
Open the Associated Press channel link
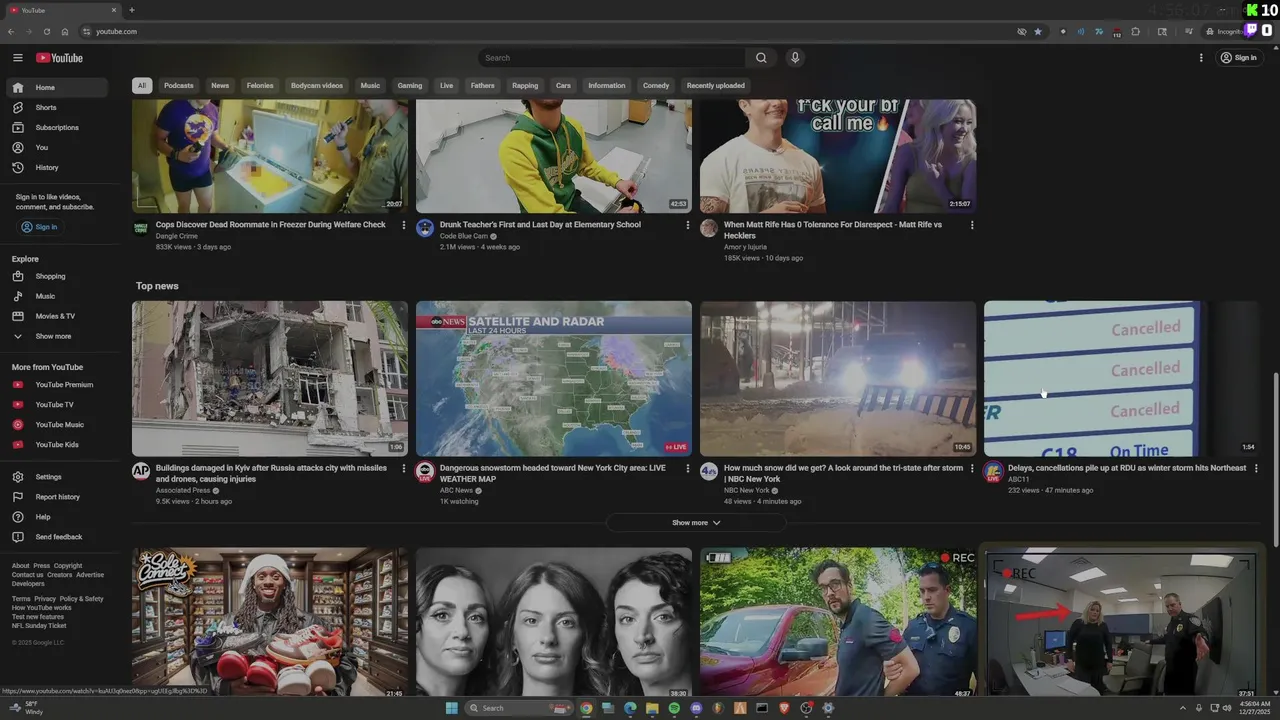click(x=183, y=491)
